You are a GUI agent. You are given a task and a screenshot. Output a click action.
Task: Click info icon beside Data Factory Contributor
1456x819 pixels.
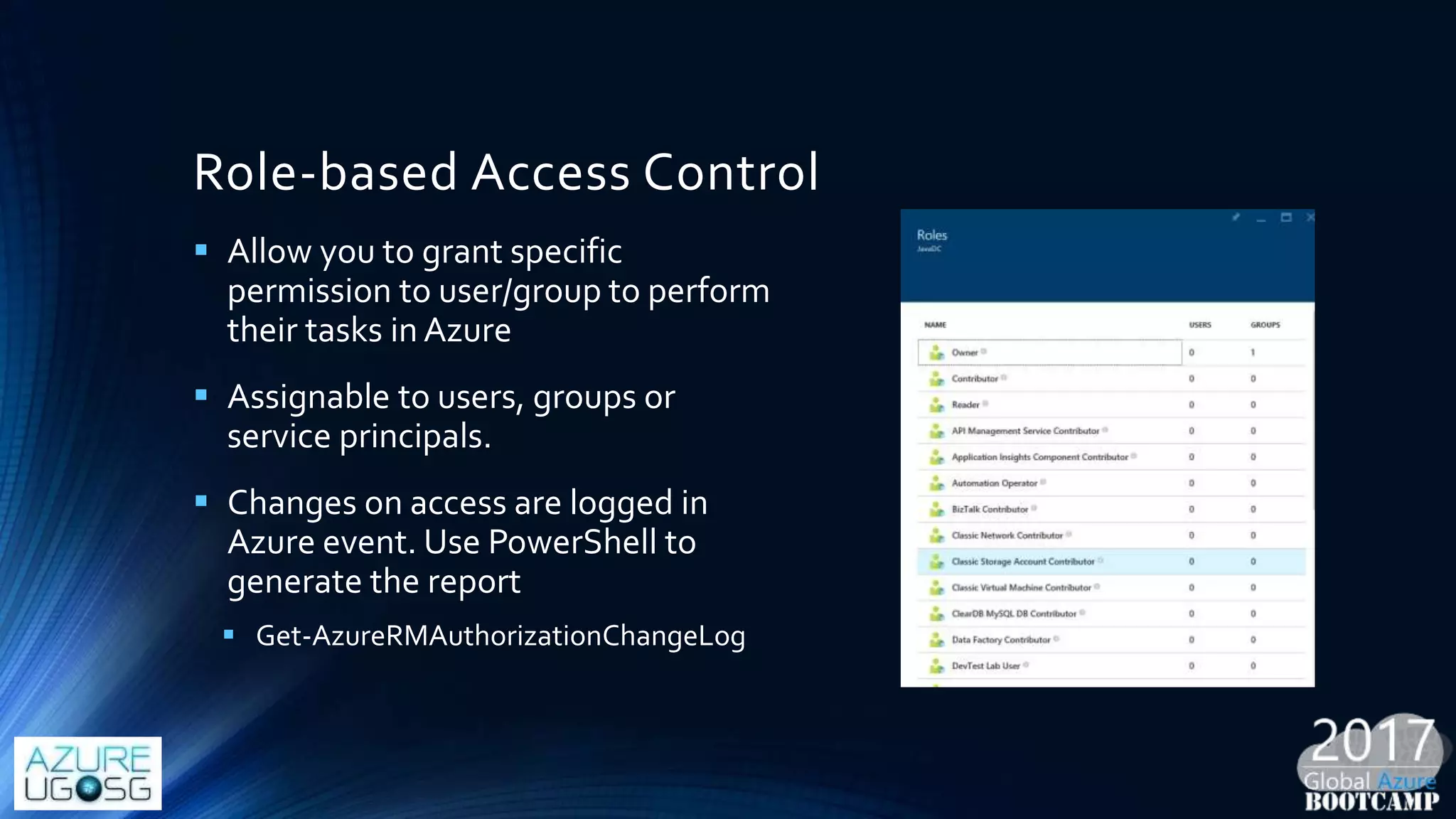(x=1056, y=639)
